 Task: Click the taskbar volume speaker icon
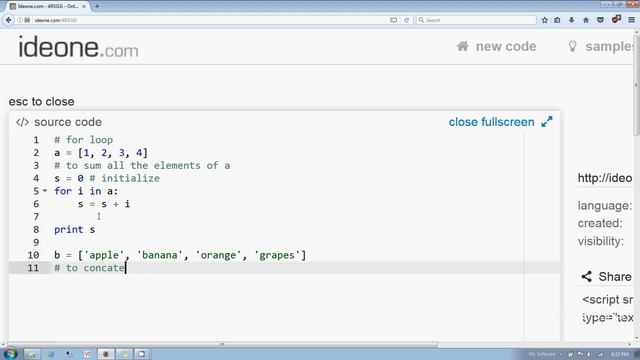coord(589,354)
